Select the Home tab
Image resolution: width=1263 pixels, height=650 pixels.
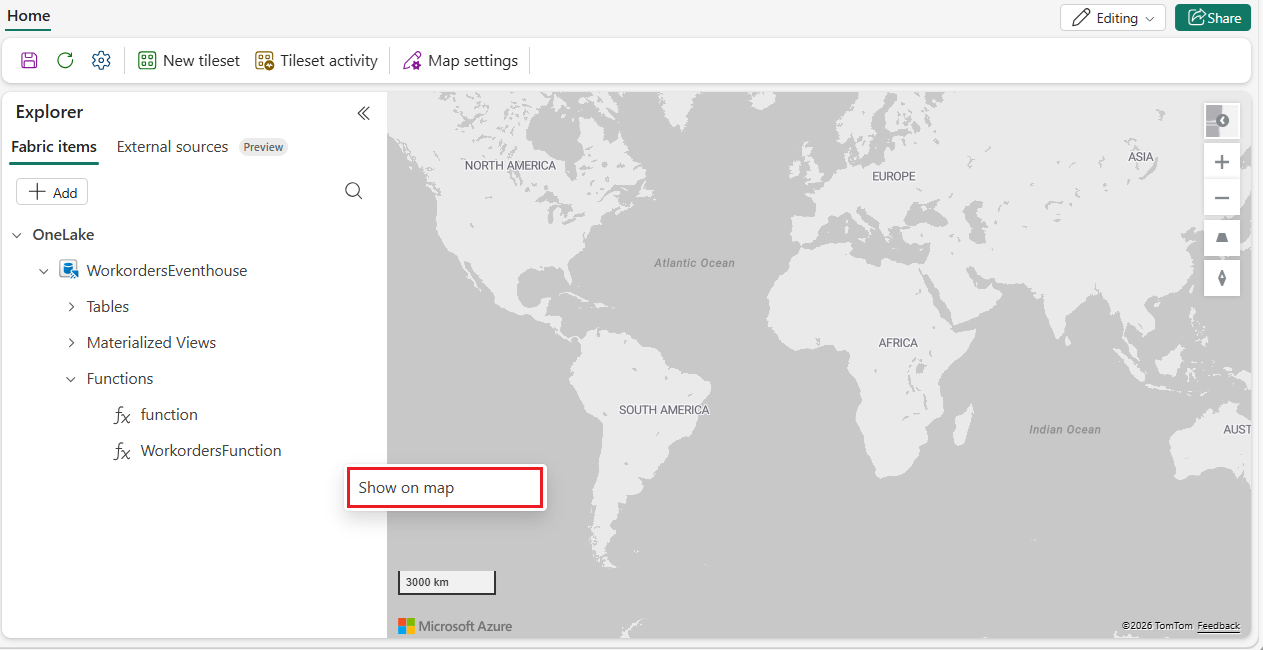(28, 16)
